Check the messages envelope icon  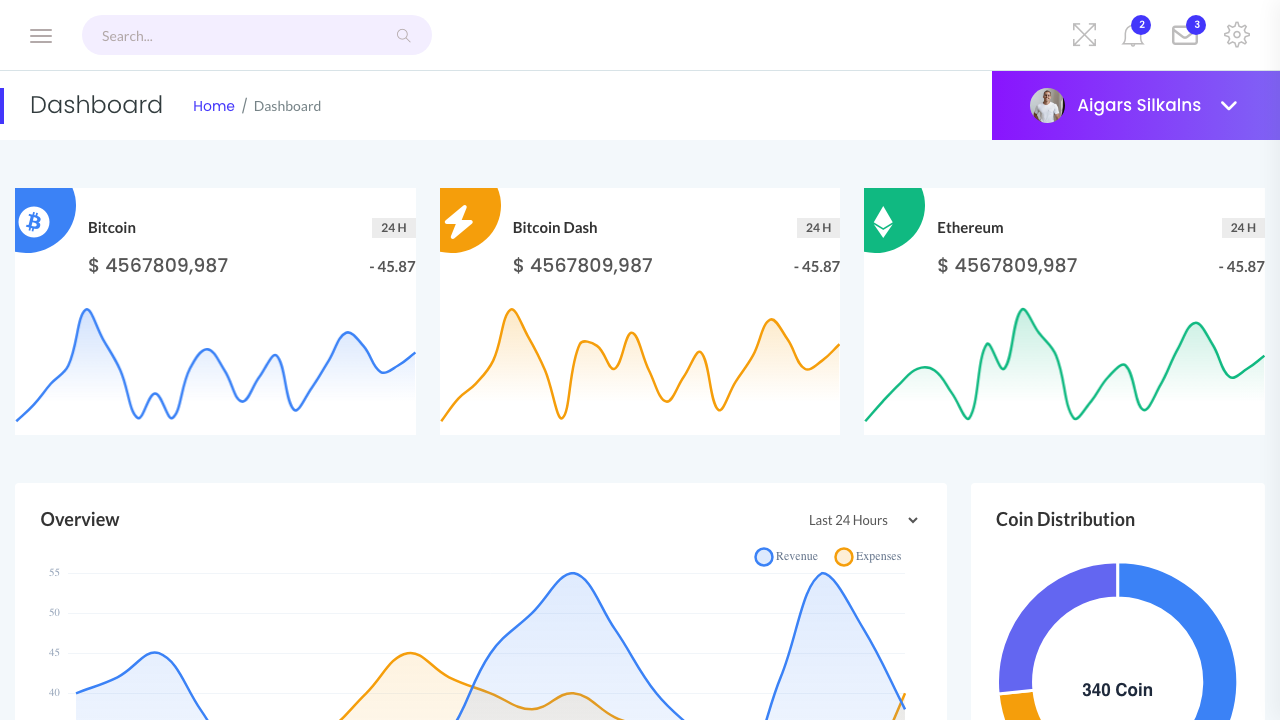click(x=1184, y=36)
